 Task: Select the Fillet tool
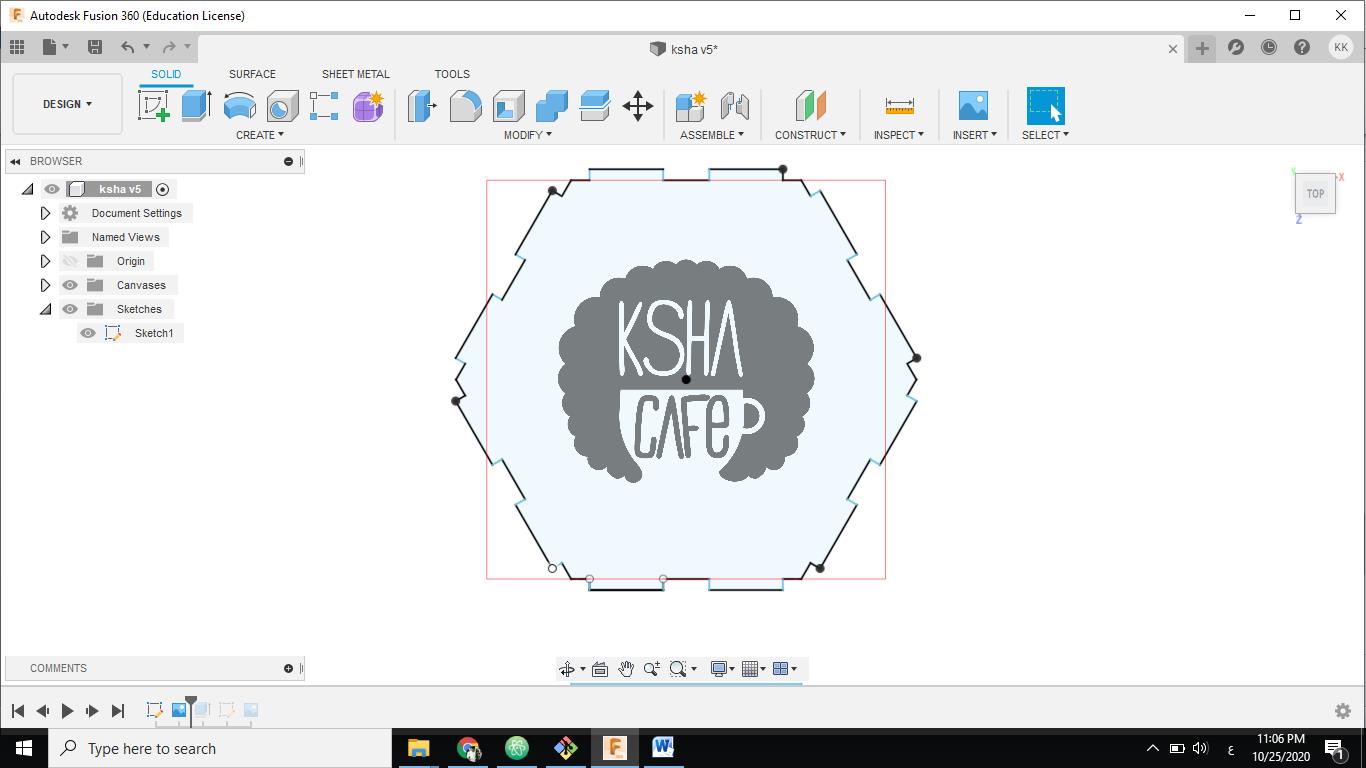pyautogui.click(x=465, y=105)
